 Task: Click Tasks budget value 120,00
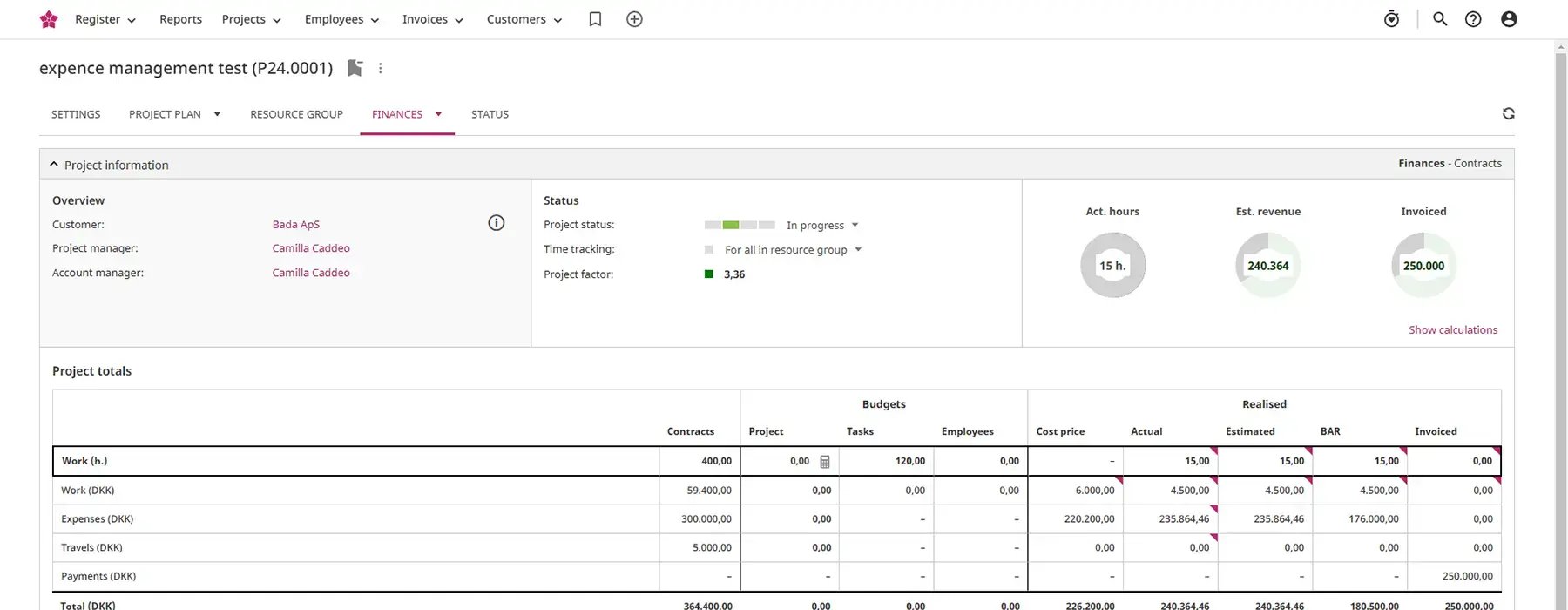[910, 461]
